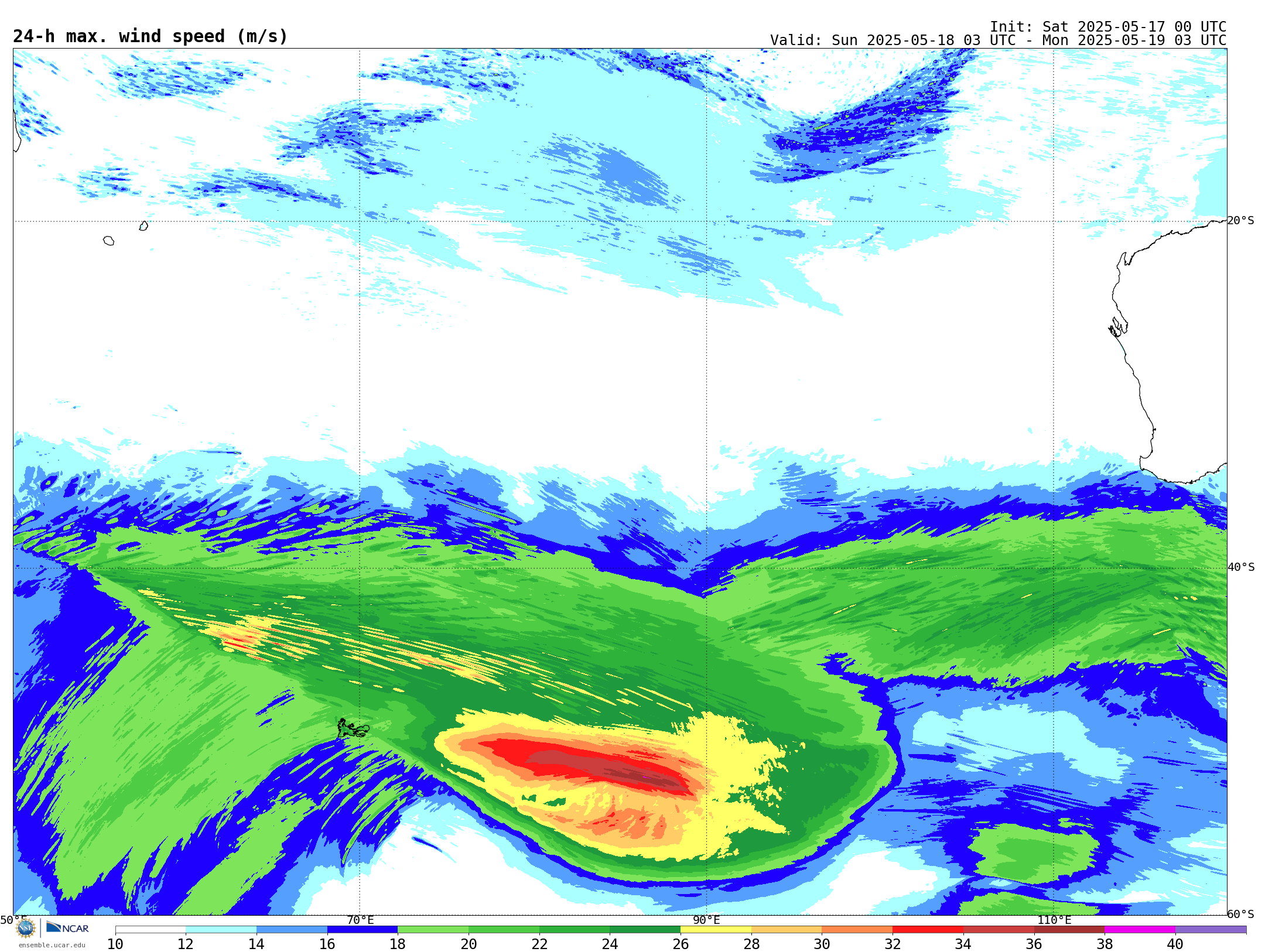Select the dark red 34–36 colorbar segment
The height and width of the screenshot is (952, 1265).
(x=999, y=930)
